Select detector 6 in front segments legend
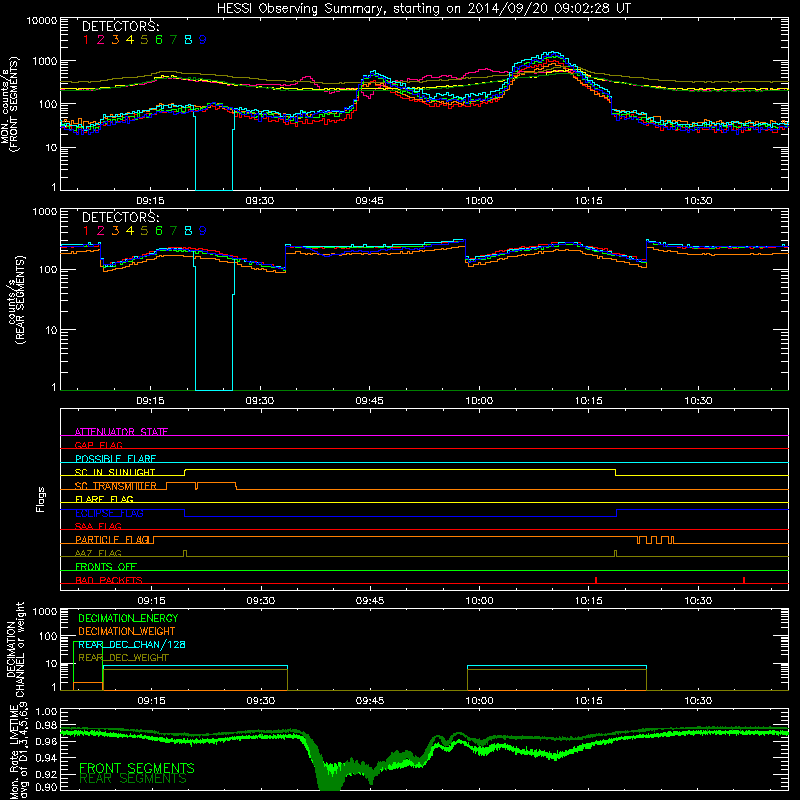The width and height of the screenshot is (800, 800). (x=159, y=40)
